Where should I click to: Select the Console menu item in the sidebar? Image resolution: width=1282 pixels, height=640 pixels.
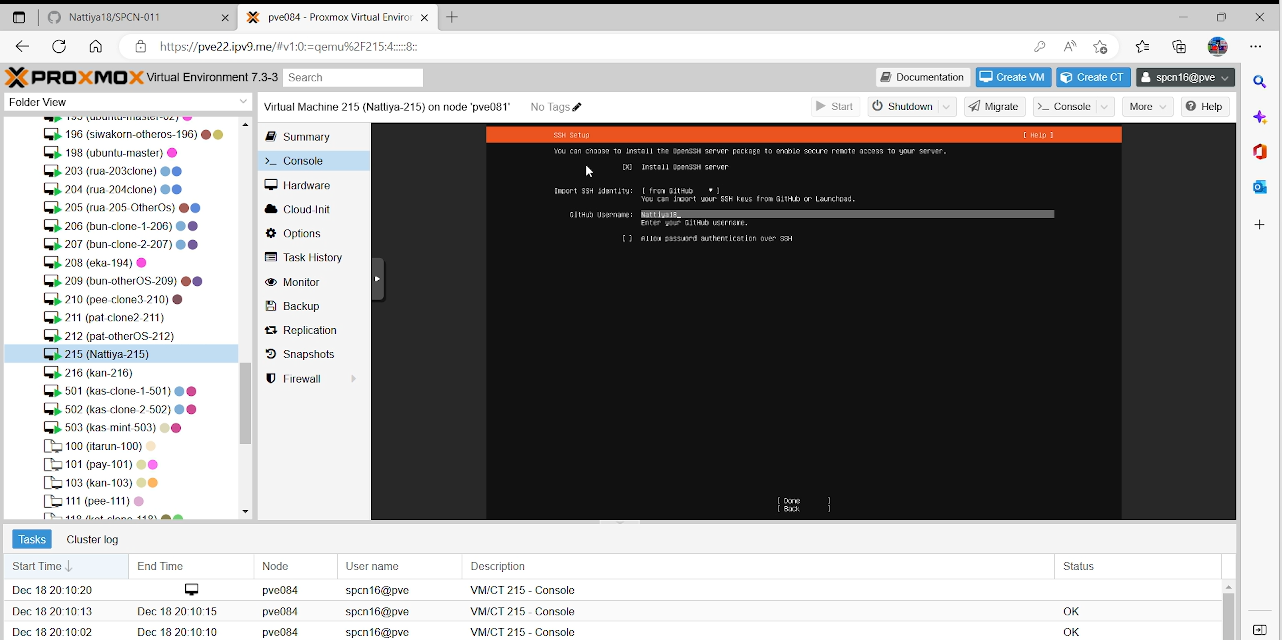pyautogui.click(x=313, y=161)
